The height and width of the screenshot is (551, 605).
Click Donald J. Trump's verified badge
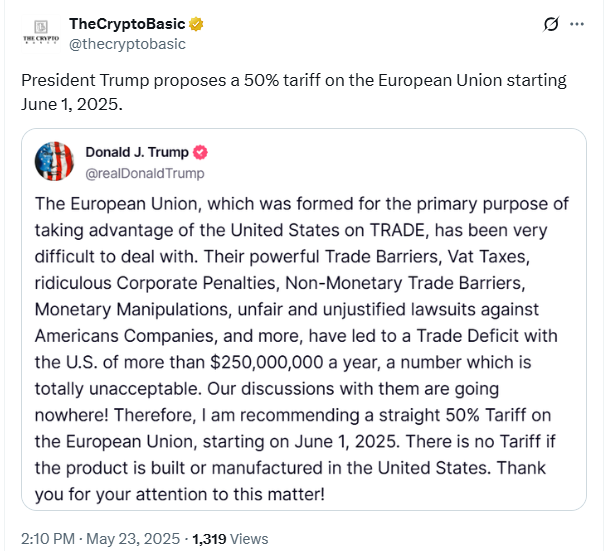coord(200,153)
